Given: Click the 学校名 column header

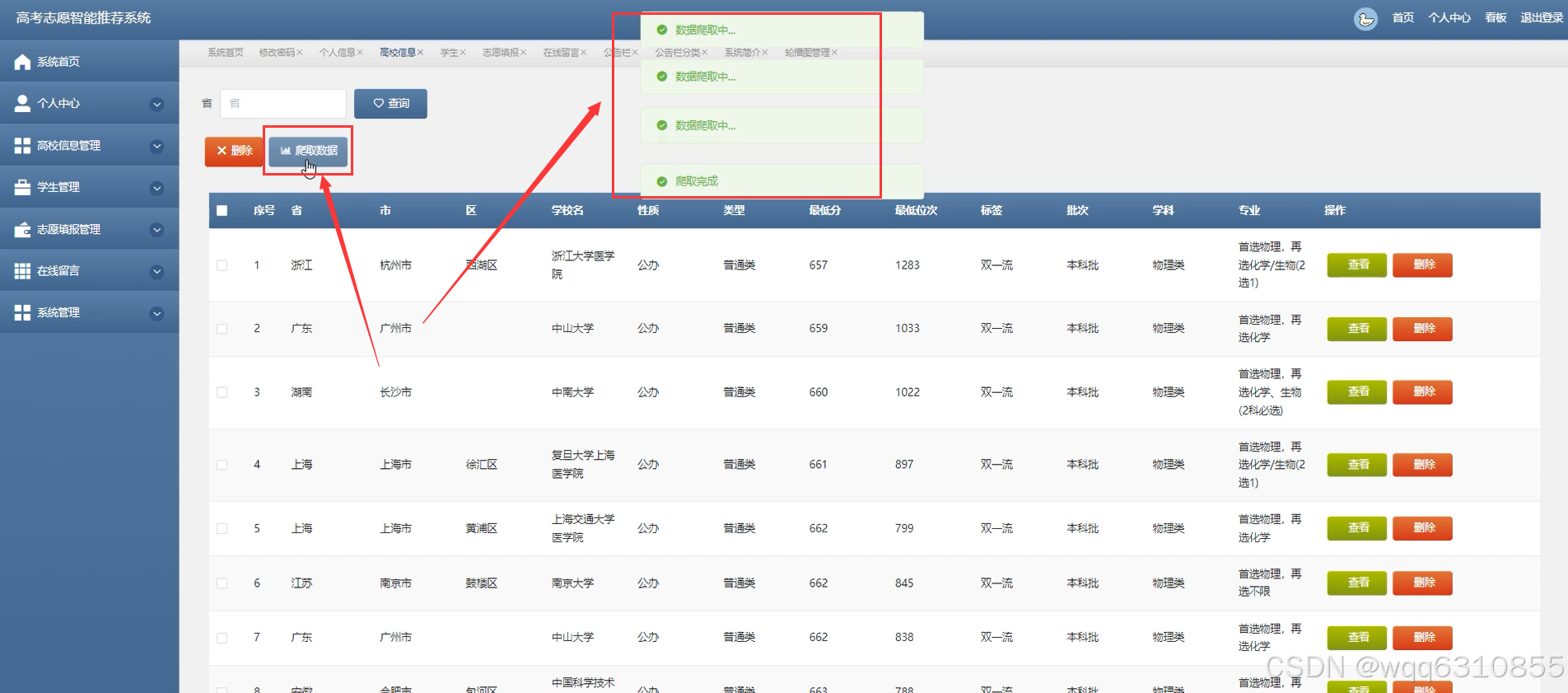Looking at the screenshot, I should 567,211.
